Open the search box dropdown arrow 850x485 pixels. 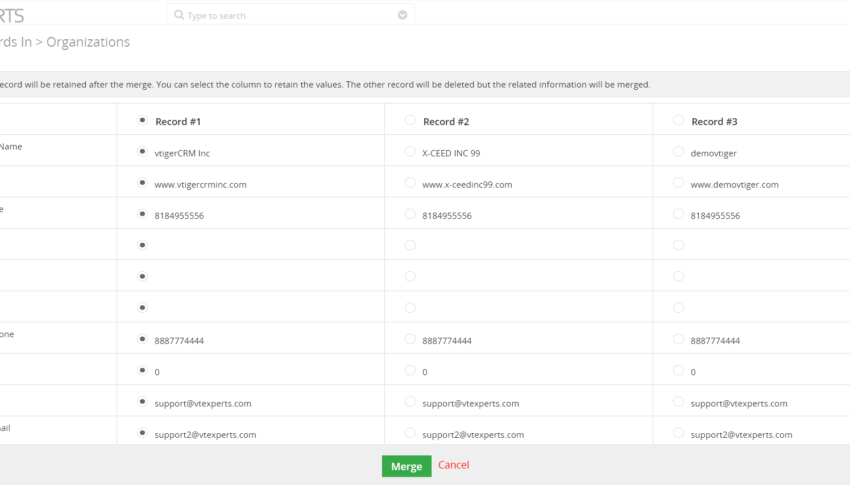tap(402, 15)
